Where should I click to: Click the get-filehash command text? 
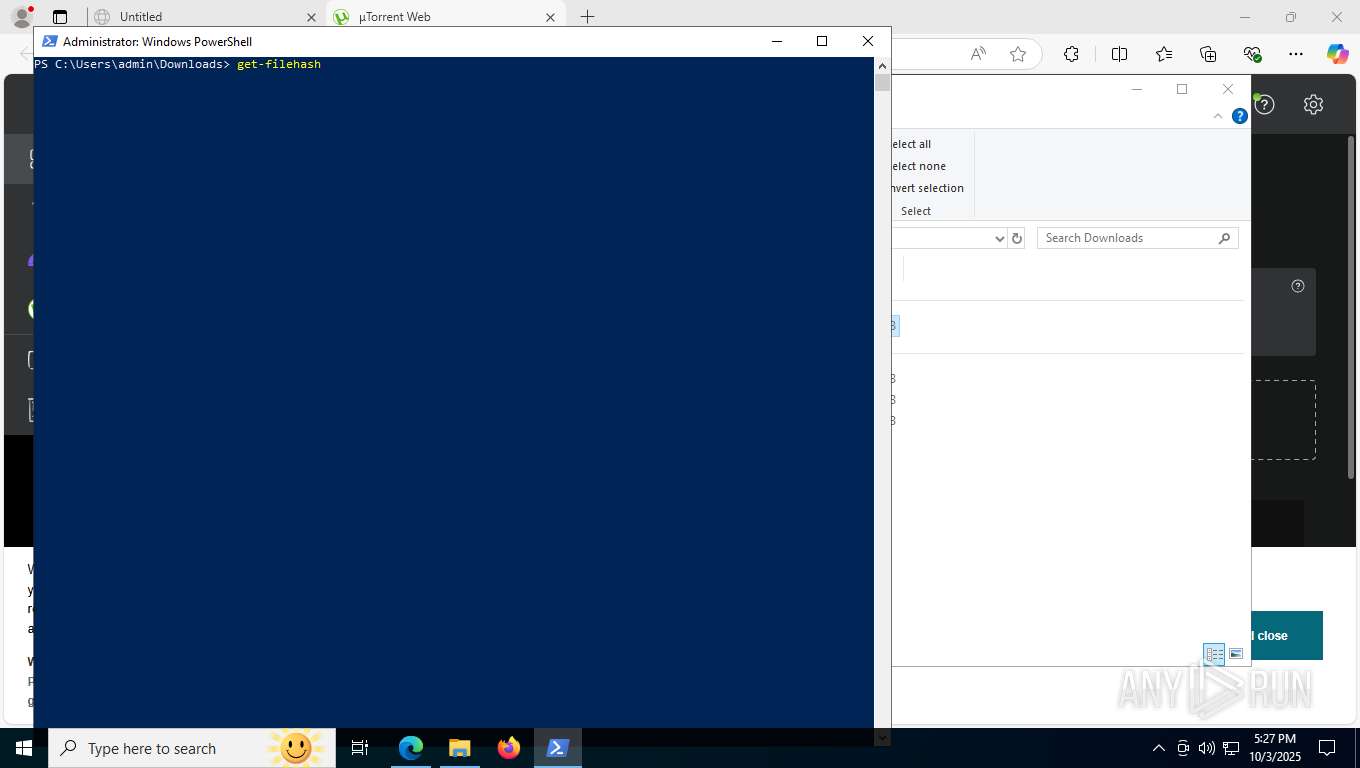[x=279, y=64]
